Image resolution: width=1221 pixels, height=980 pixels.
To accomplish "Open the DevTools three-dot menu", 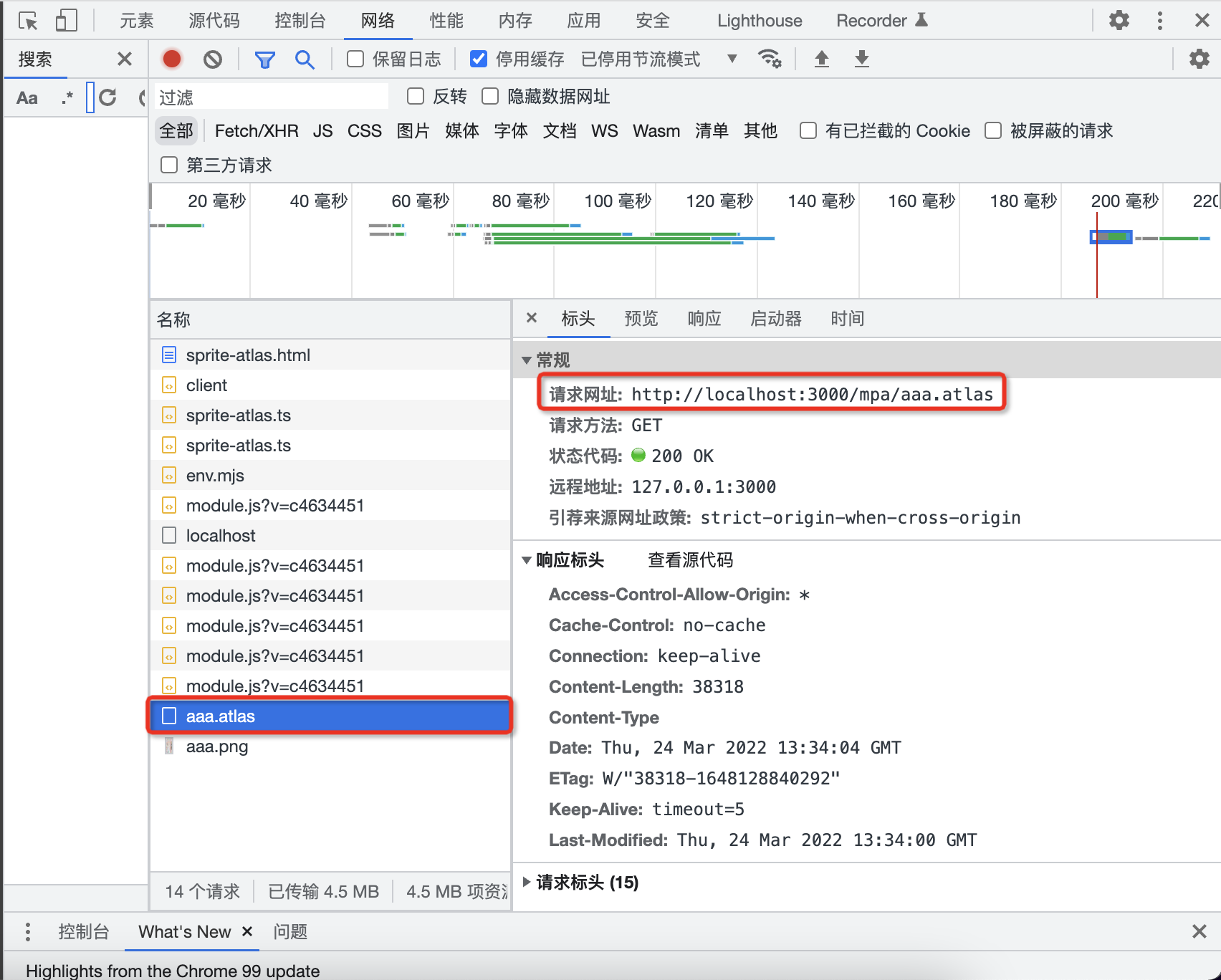I will pos(1159,20).
